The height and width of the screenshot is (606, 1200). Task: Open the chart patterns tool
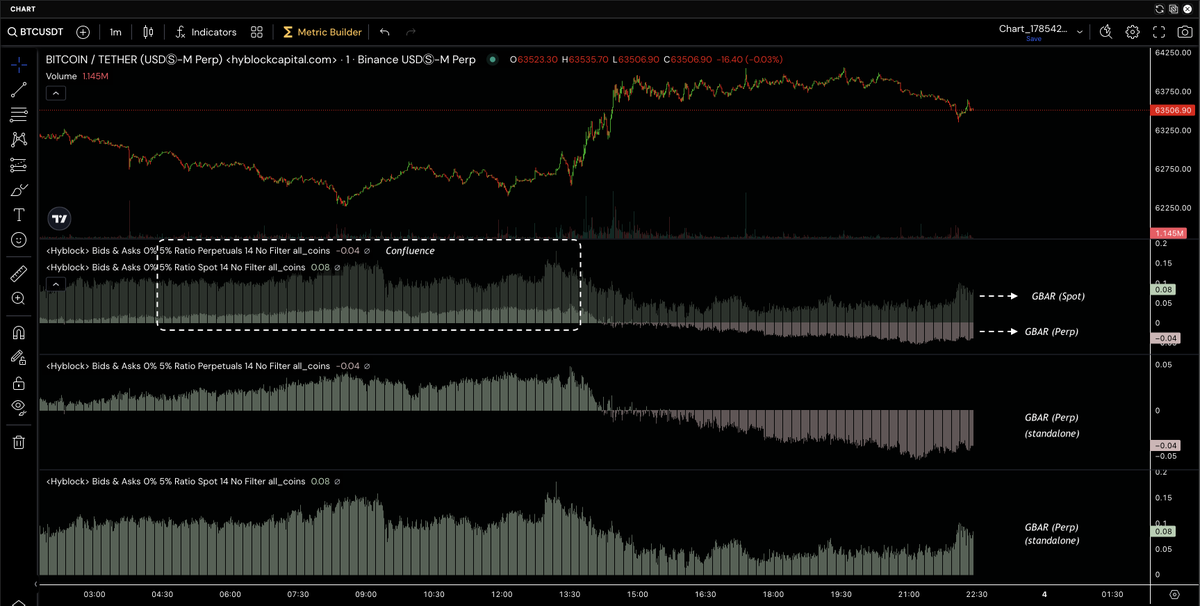pyautogui.click(x=19, y=140)
